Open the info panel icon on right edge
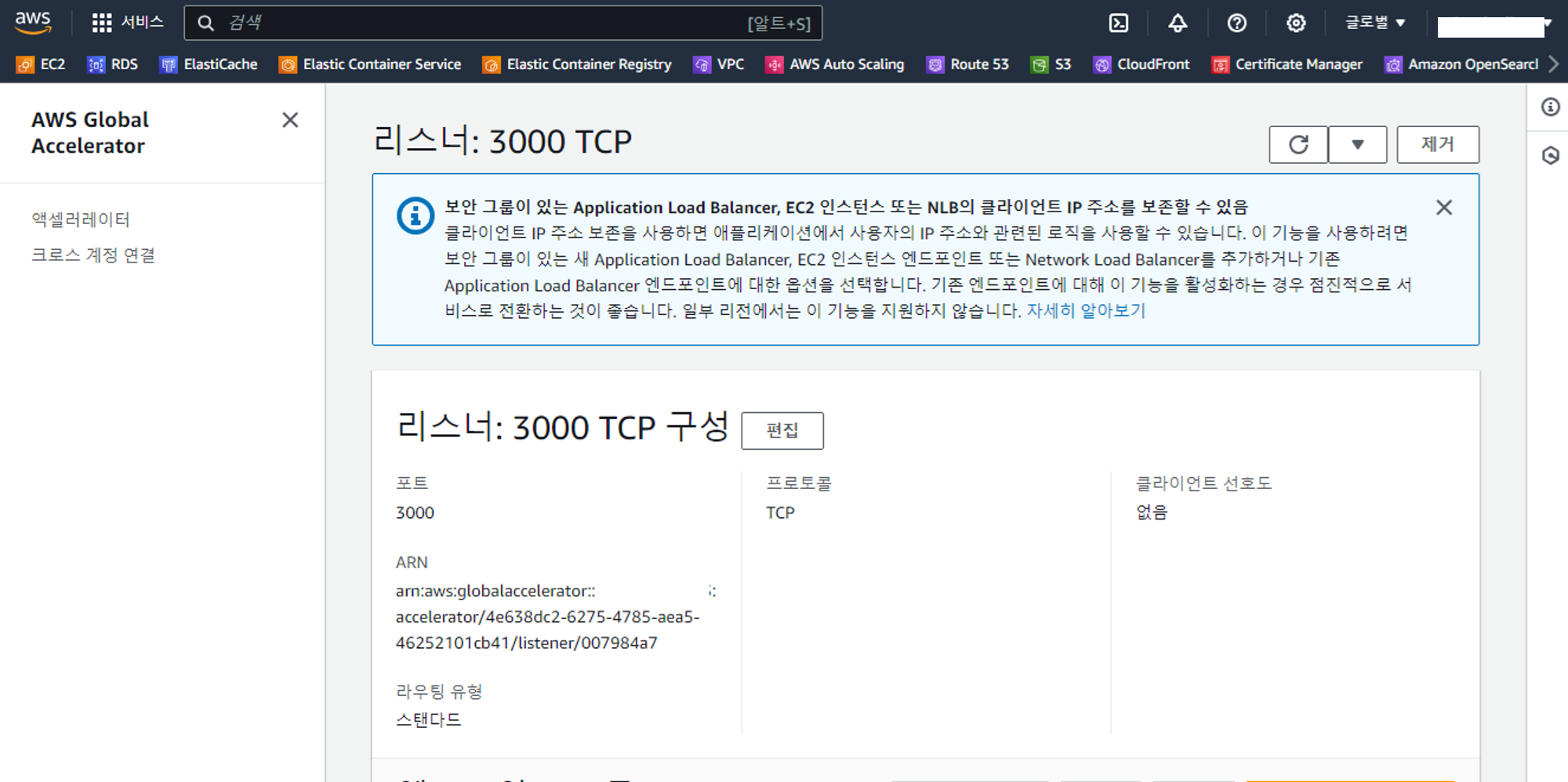This screenshot has width=1568, height=782. click(1551, 107)
